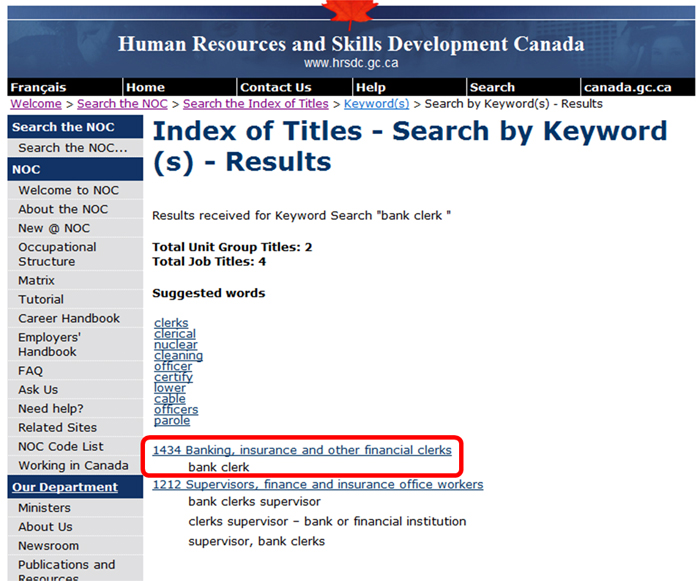The image size is (700, 581).
Task: Open 1434 Banking, insurance financial clerks
Action: [x=302, y=450]
